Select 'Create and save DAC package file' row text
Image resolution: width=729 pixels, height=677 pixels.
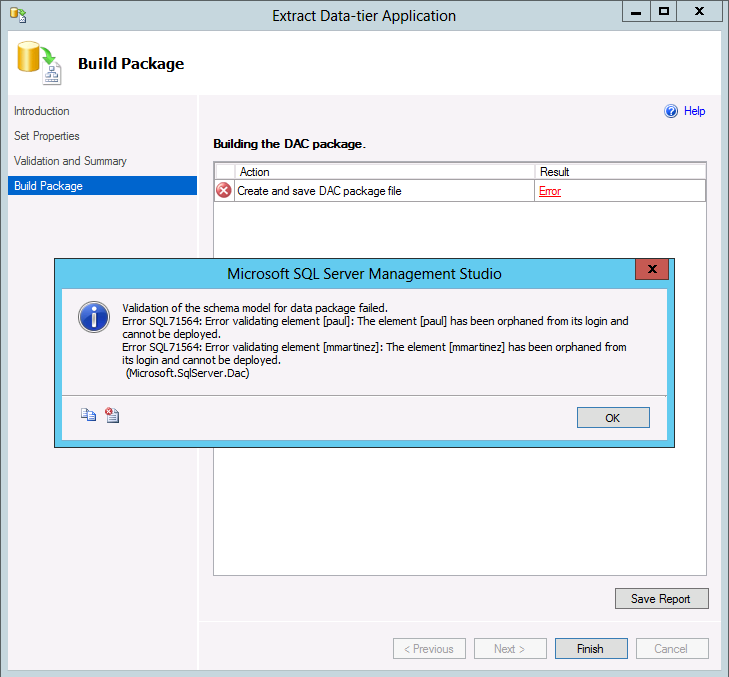[x=319, y=191]
